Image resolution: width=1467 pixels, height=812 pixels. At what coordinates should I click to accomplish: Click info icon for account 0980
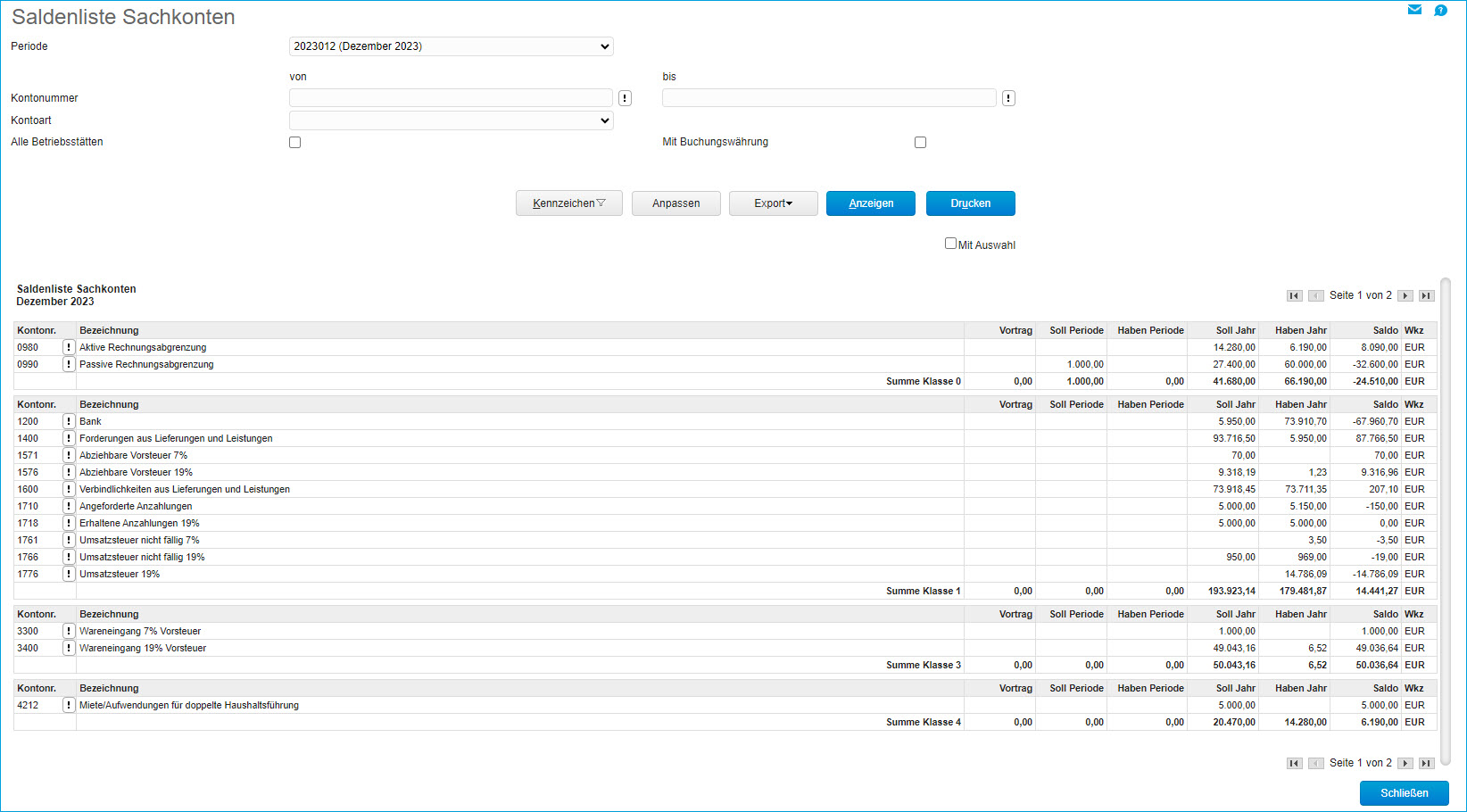click(69, 347)
